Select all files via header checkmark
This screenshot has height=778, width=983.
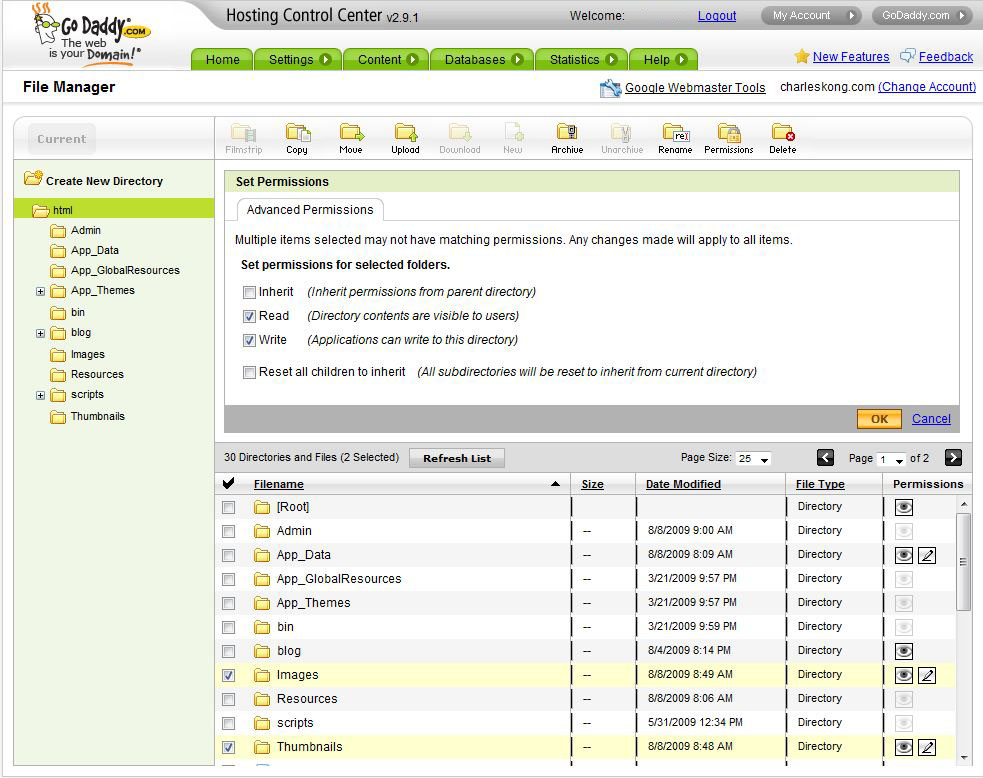tap(229, 483)
